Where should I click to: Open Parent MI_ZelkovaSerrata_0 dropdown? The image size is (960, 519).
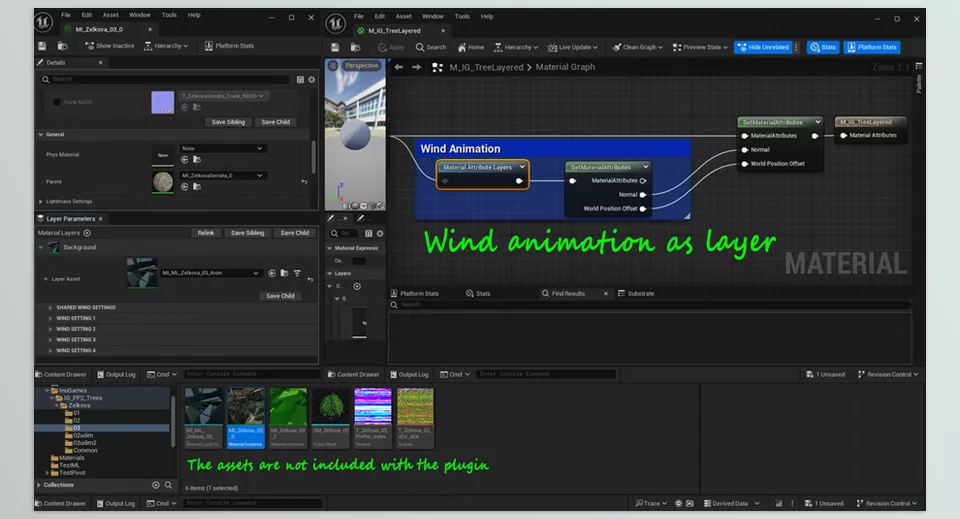tap(222, 176)
